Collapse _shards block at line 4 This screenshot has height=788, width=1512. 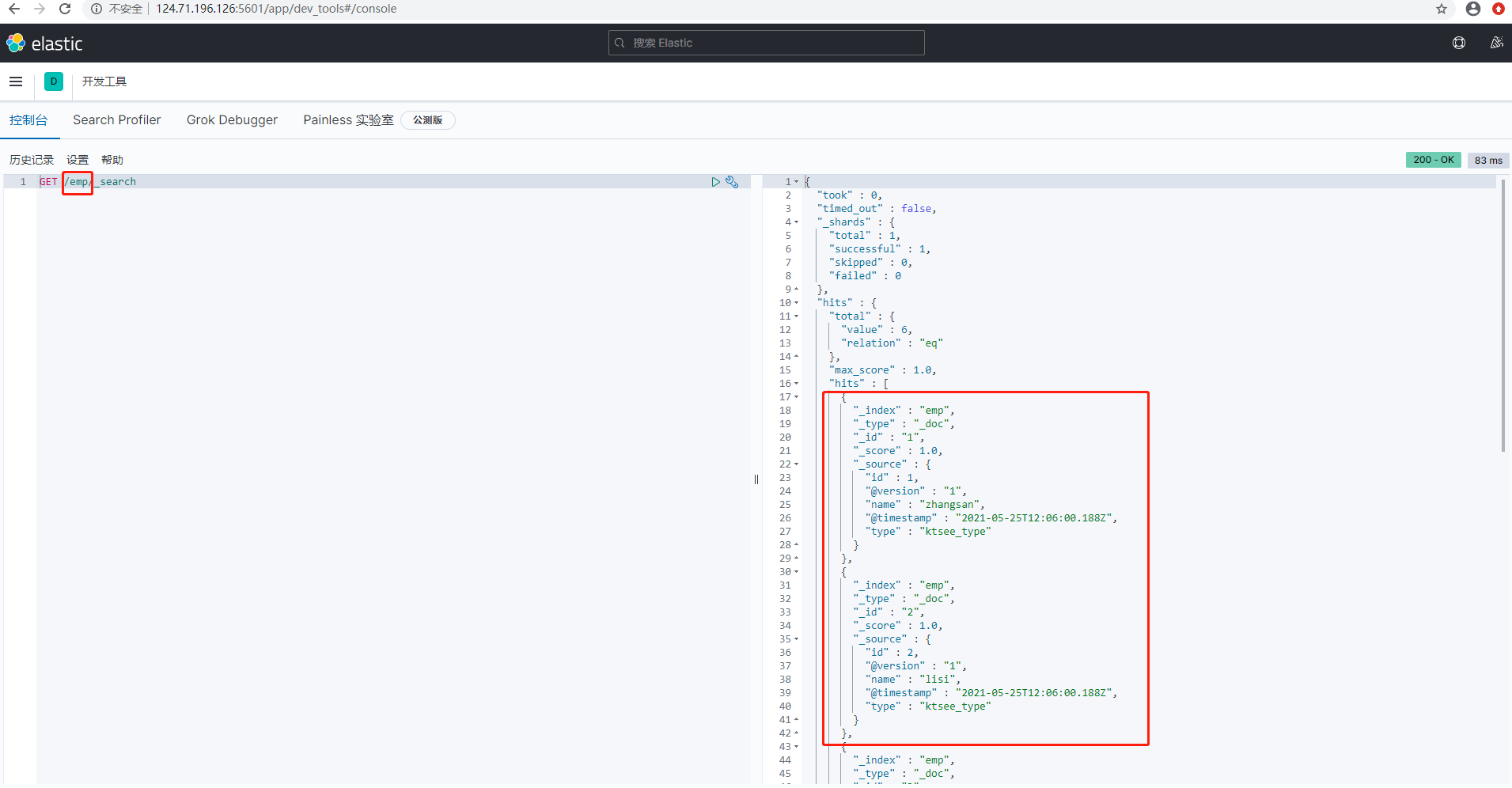coord(797,222)
